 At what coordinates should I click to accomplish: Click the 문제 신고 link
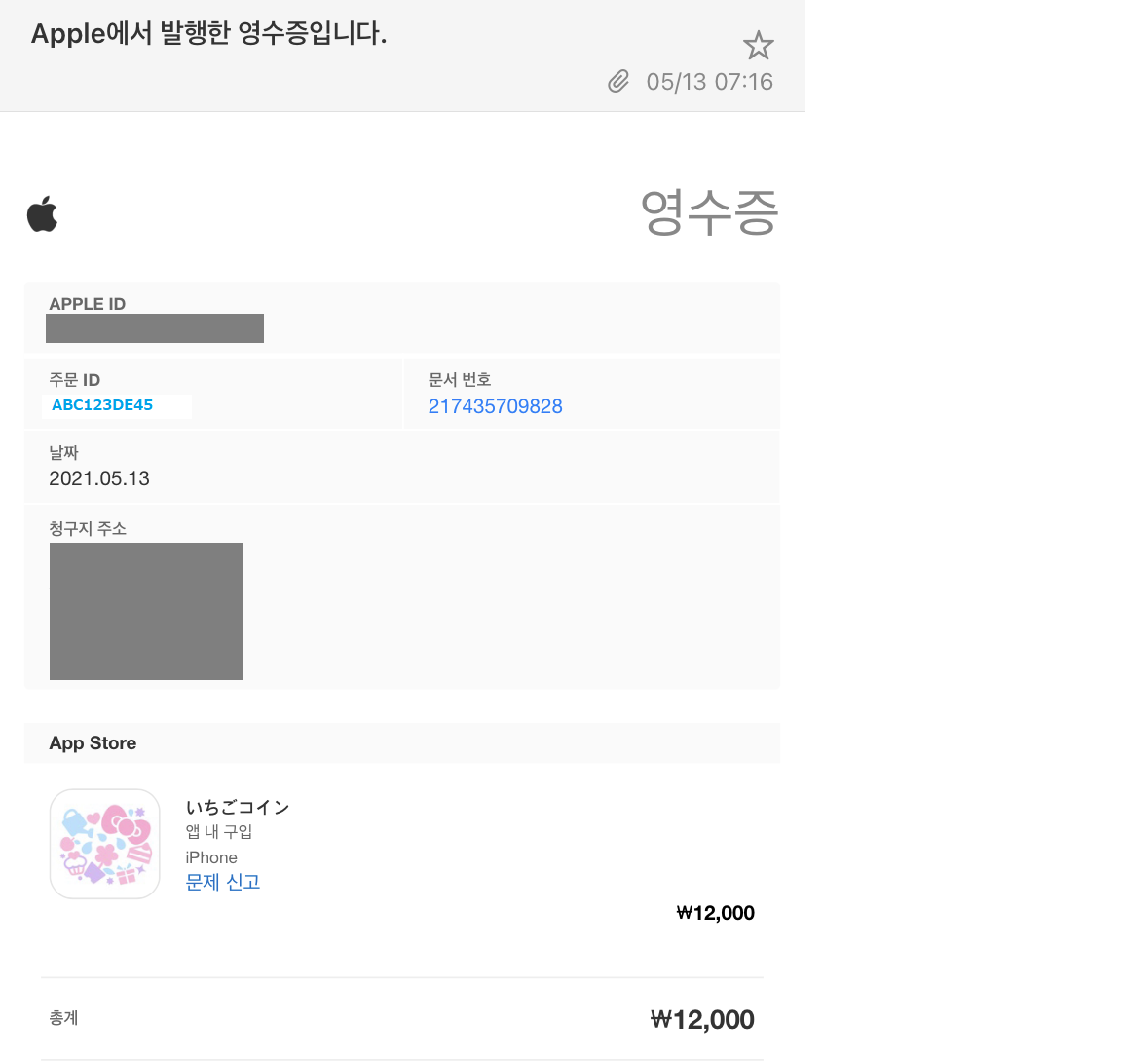(x=222, y=882)
